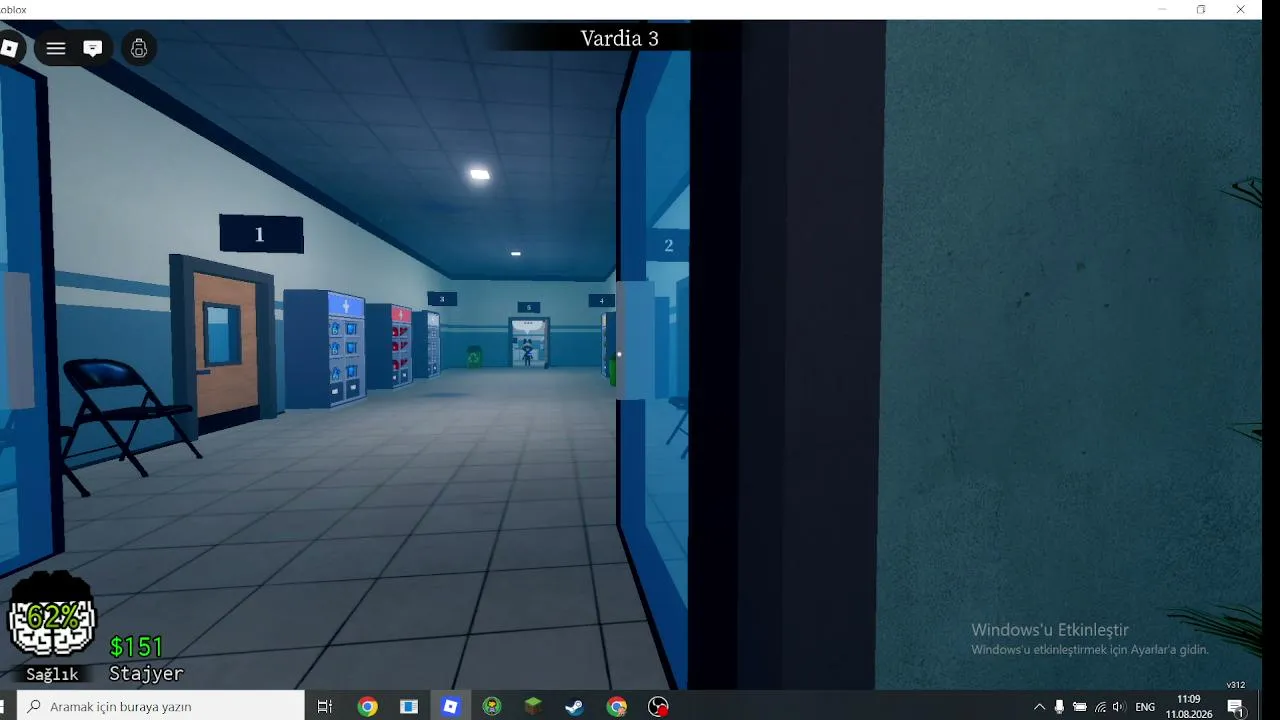Image resolution: width=1280 pixels, height=720 pixels.
Task: Open Windows Task View
Action: (x=325, y=706)
